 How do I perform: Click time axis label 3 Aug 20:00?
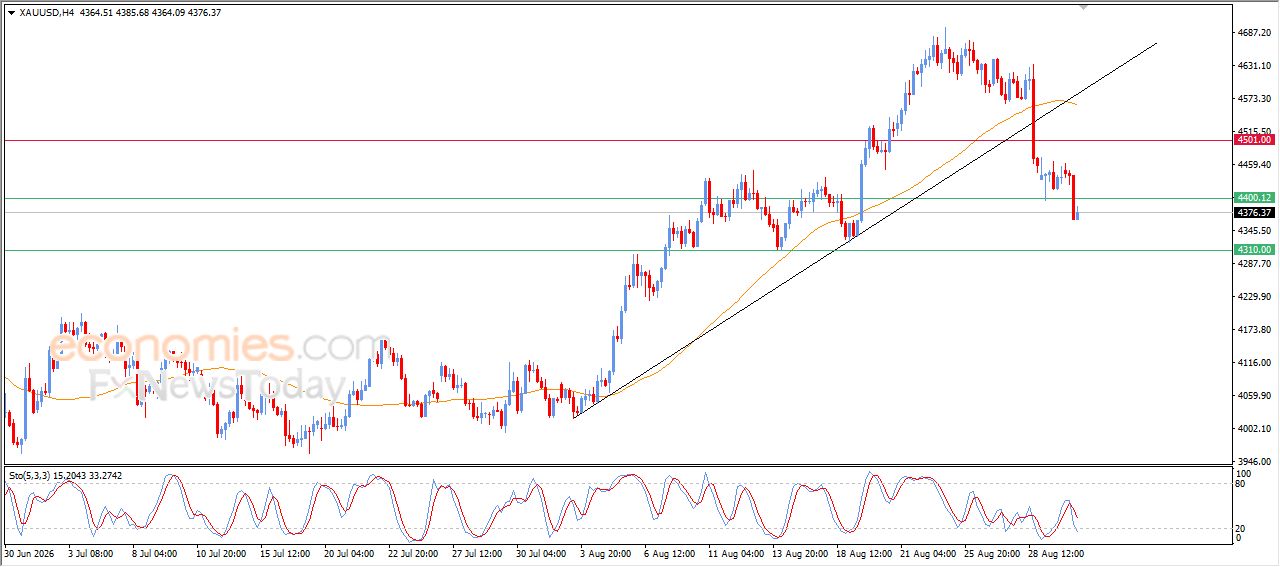click(604, 552)
